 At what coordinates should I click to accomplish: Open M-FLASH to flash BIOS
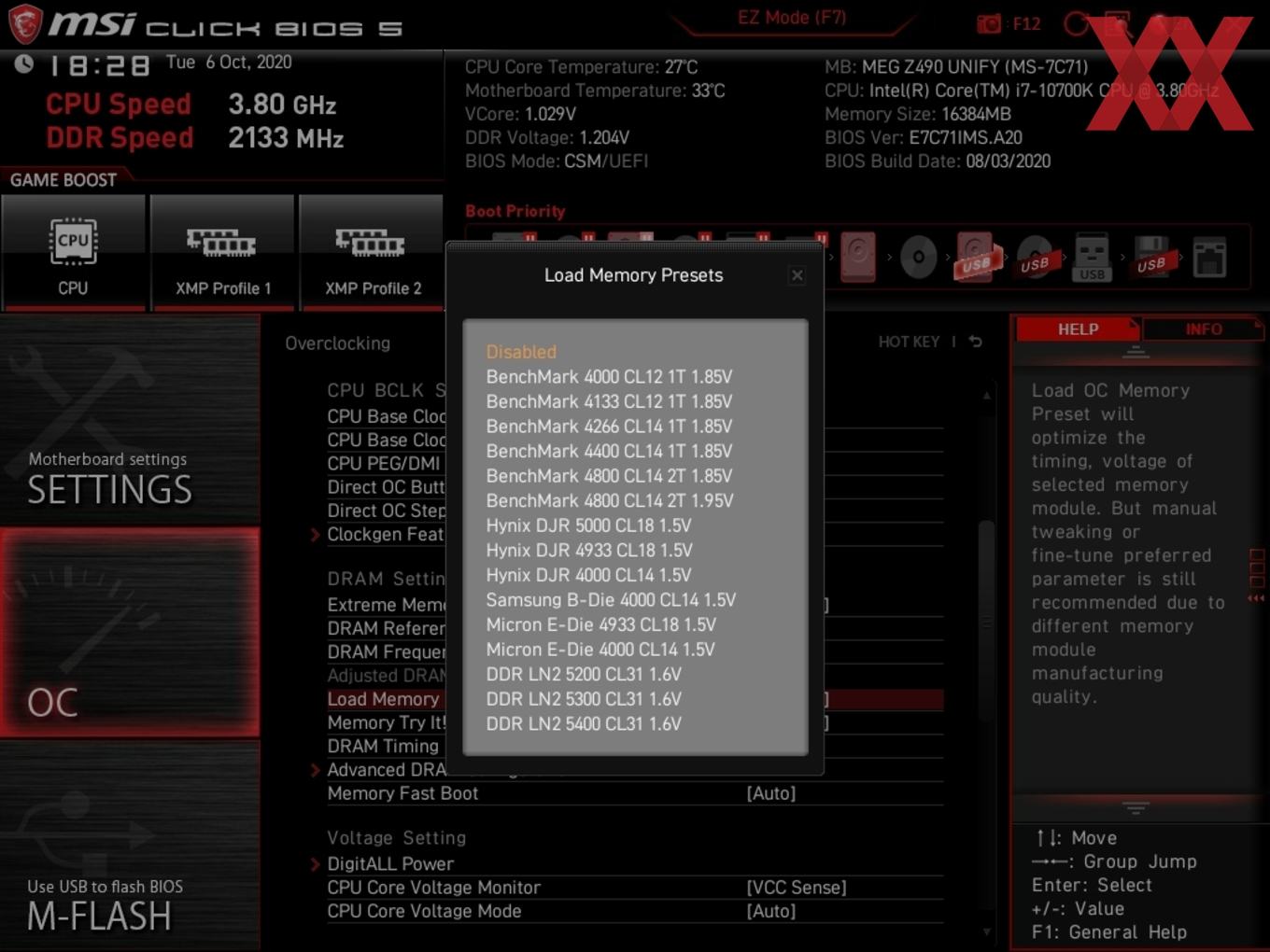click(x=130, y=847)
